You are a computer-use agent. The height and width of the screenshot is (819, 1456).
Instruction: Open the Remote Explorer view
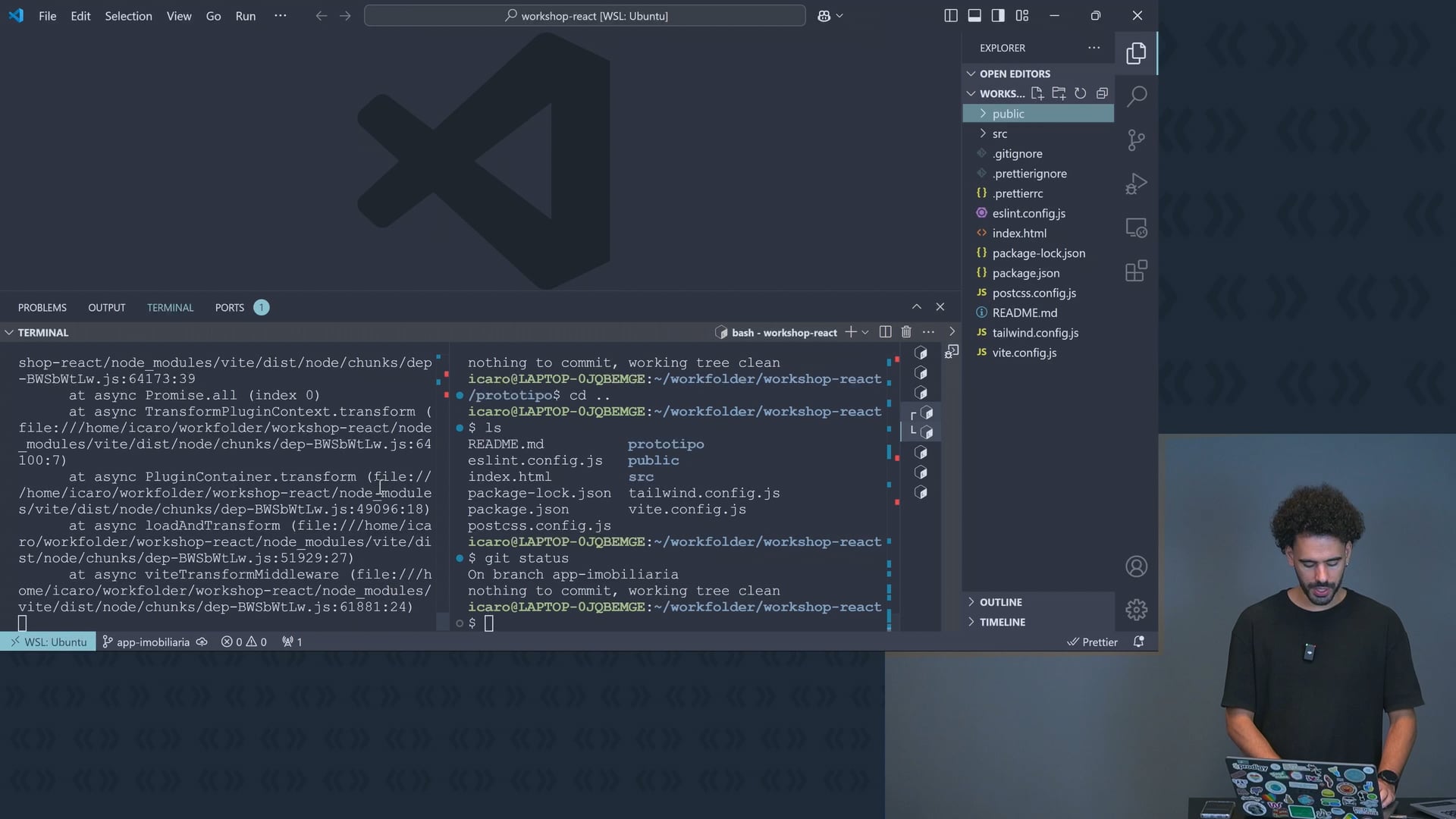click(x=1136, y=227)
